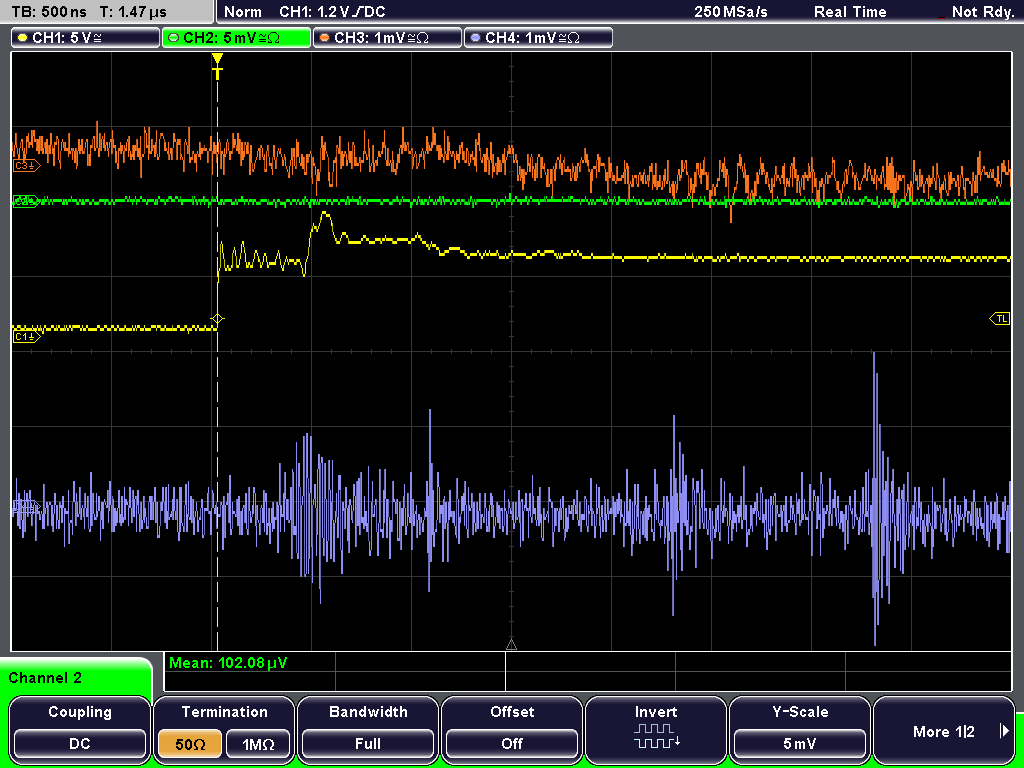Click the C4 ground level marker
The width and height of the screenshot is (1024, 768).
coord(26,507)
